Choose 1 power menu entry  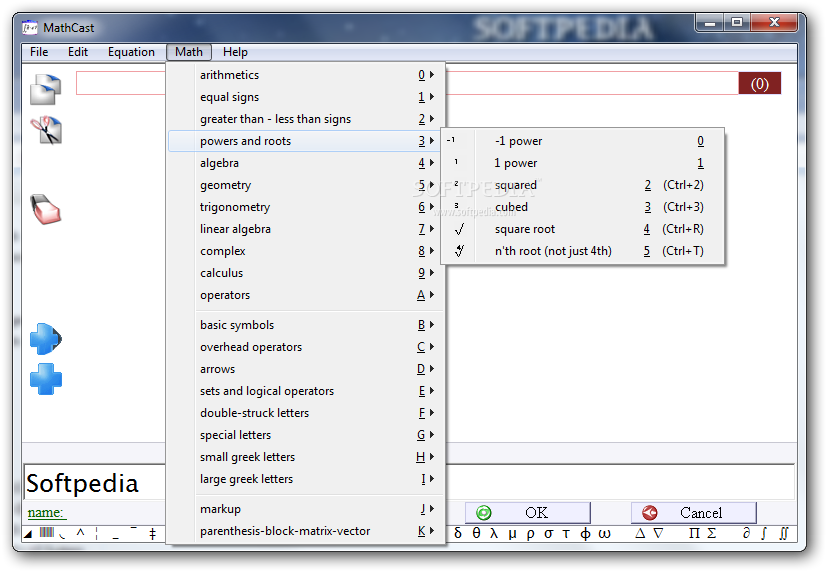pyautogui.click(x=583, y=163)
